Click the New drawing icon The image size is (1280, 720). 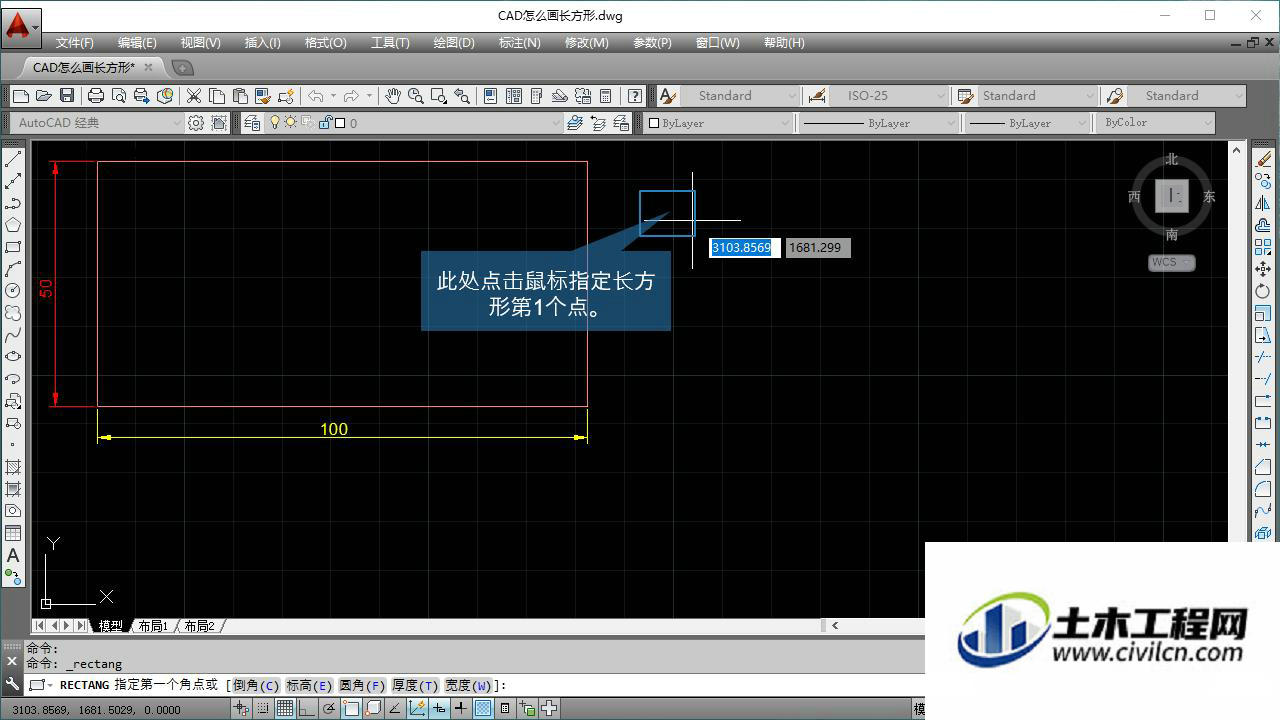(x=21, y=96)
